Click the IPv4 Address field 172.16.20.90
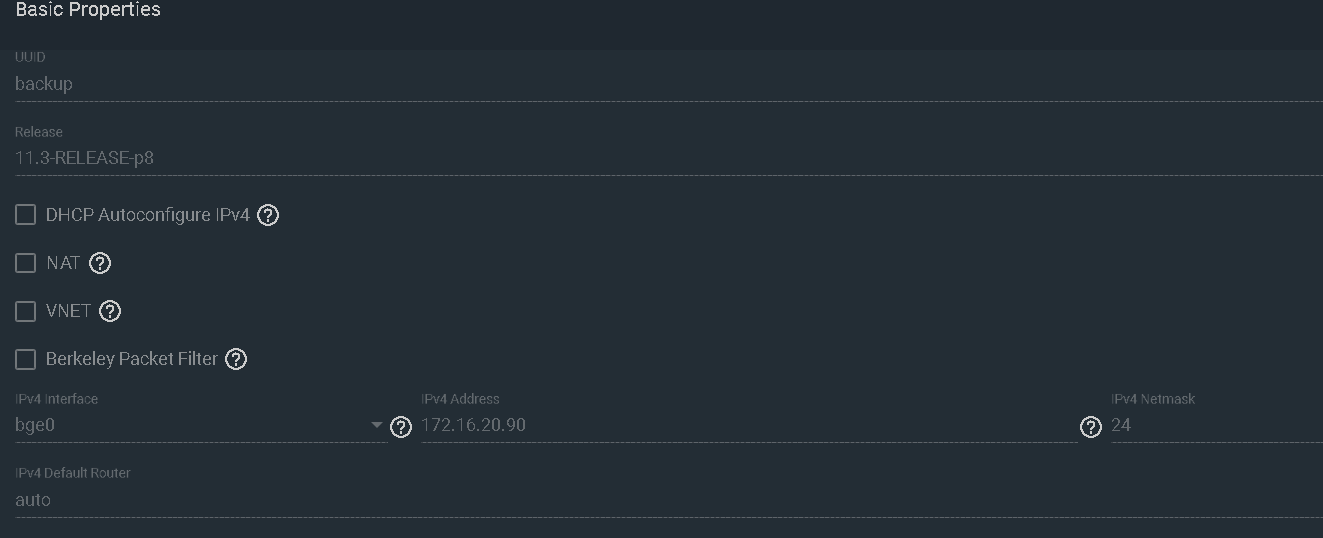Viewport: 1323px width, 538px height. (x=749, y=425)
